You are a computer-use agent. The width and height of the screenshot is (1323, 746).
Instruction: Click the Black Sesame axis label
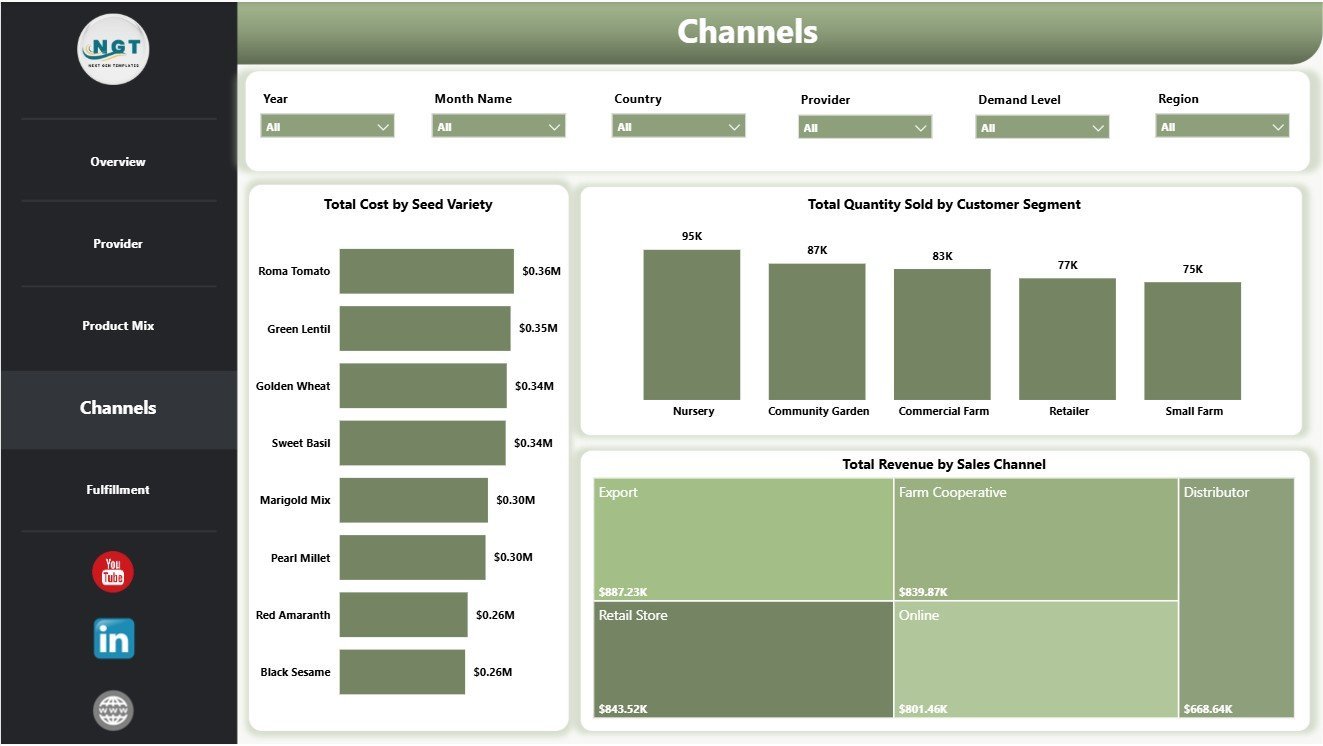295,672
